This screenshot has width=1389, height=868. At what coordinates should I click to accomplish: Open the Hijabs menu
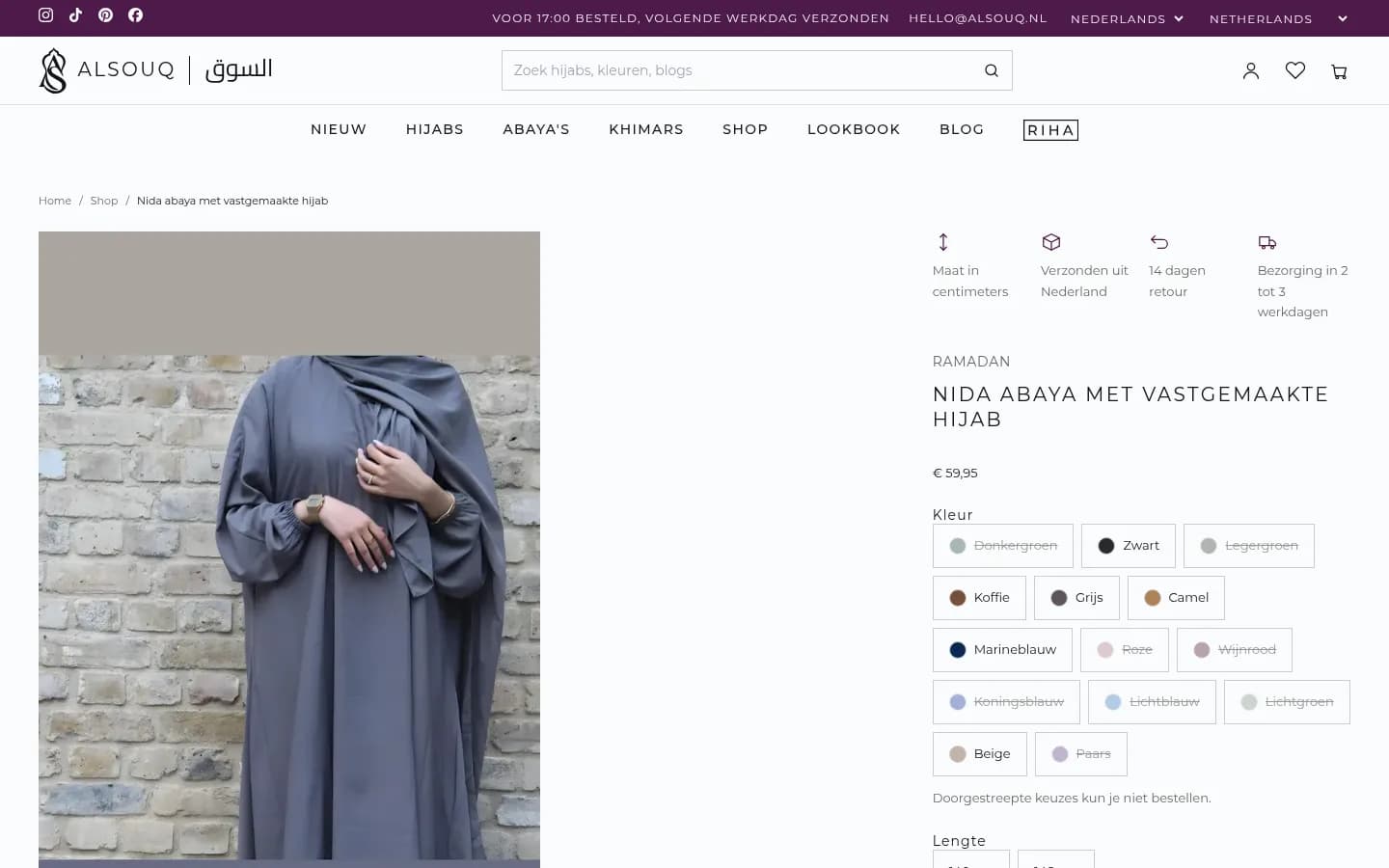tap(435, 129)
